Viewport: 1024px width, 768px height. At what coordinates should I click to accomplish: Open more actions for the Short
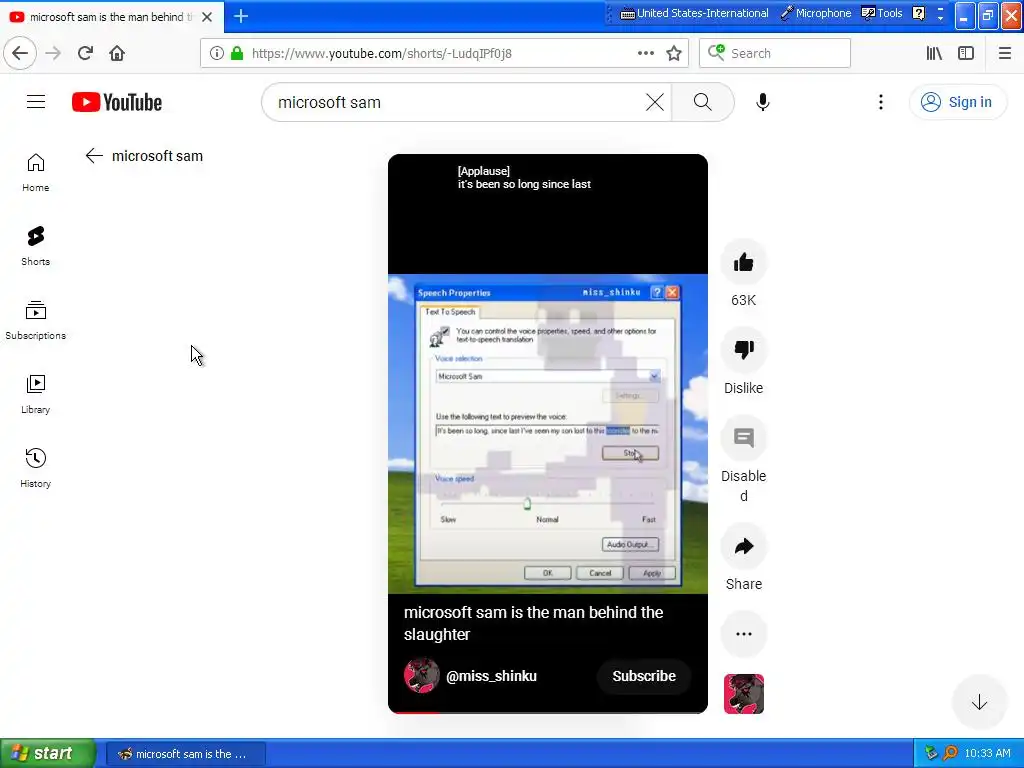(743, 633)
